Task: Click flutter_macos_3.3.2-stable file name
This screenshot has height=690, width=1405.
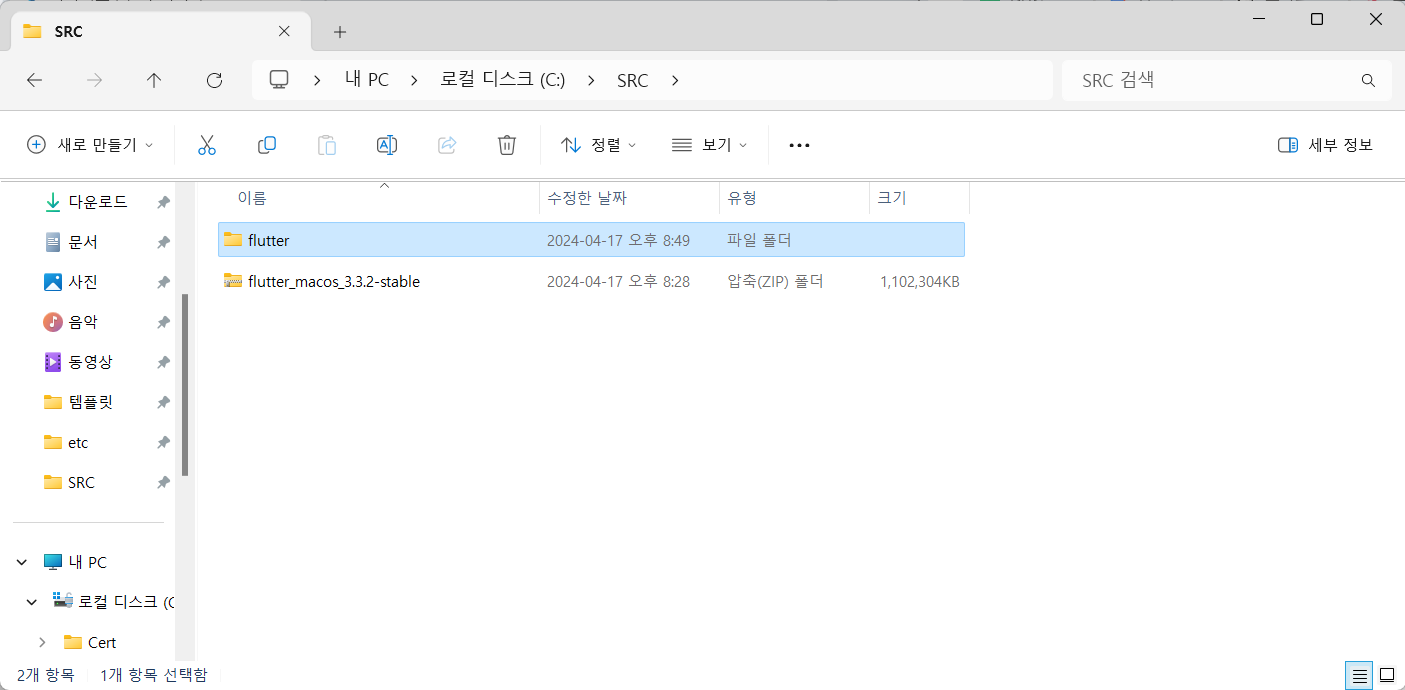Action: (334, 282)
